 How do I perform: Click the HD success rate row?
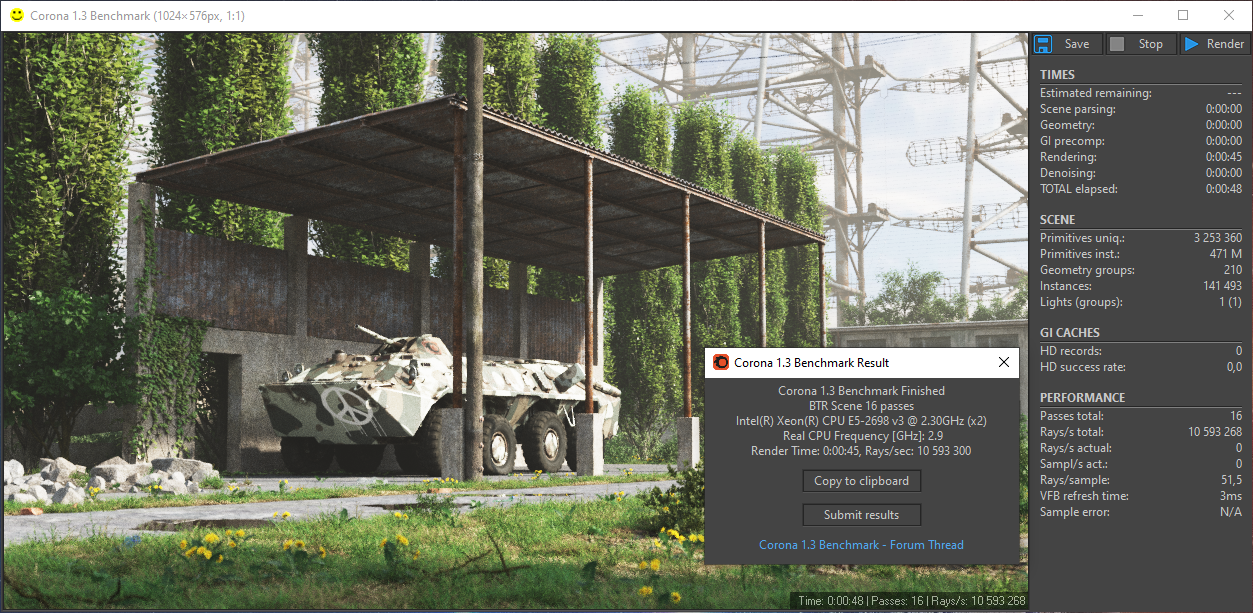pos(1141,367)
